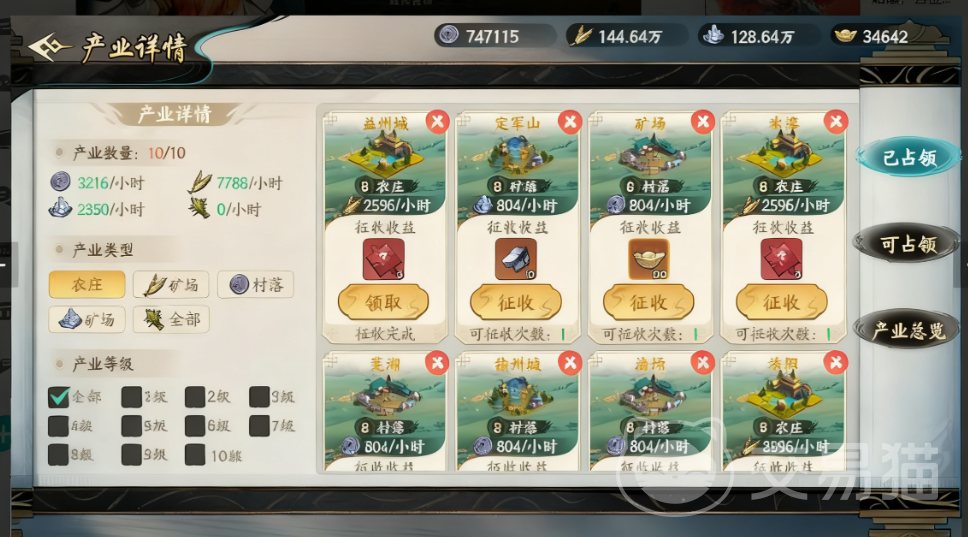Image resolution: width=968 pixels, height=537 pixels.
Task: Toggle the 全部 level checkbox
Action: (59, 397)
